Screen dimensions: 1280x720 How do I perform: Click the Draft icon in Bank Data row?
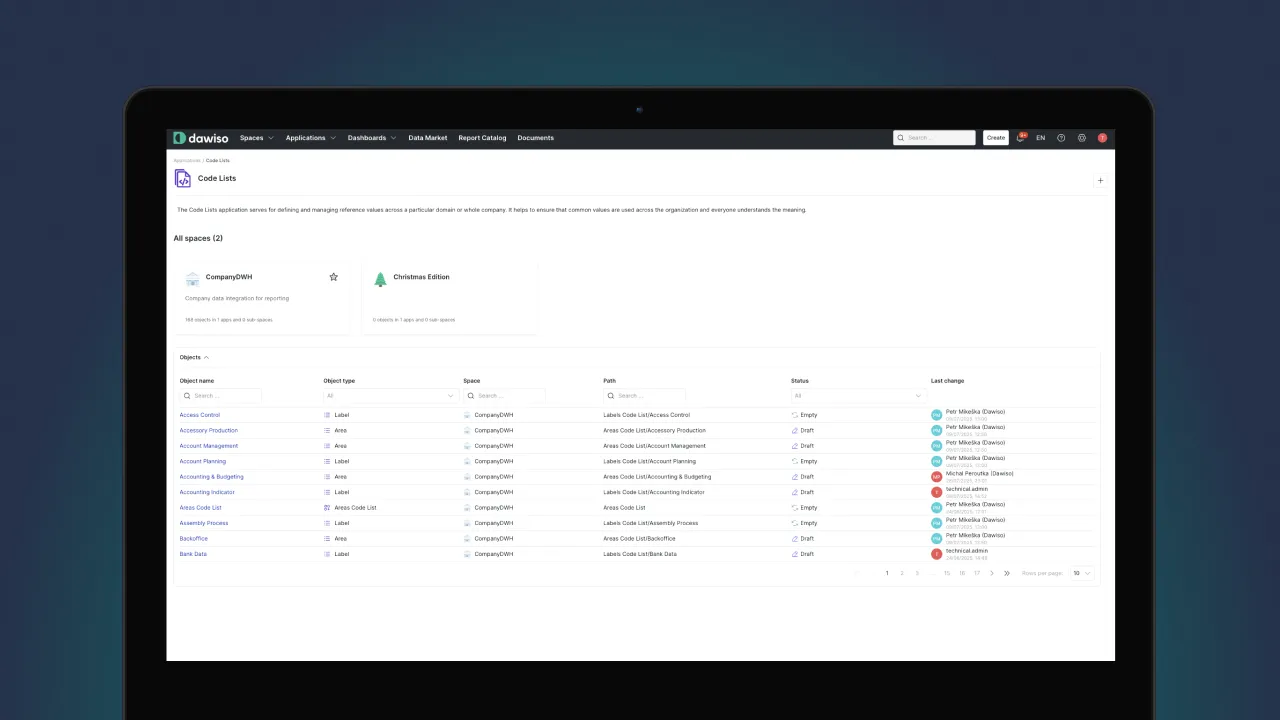tap(795, 554)
